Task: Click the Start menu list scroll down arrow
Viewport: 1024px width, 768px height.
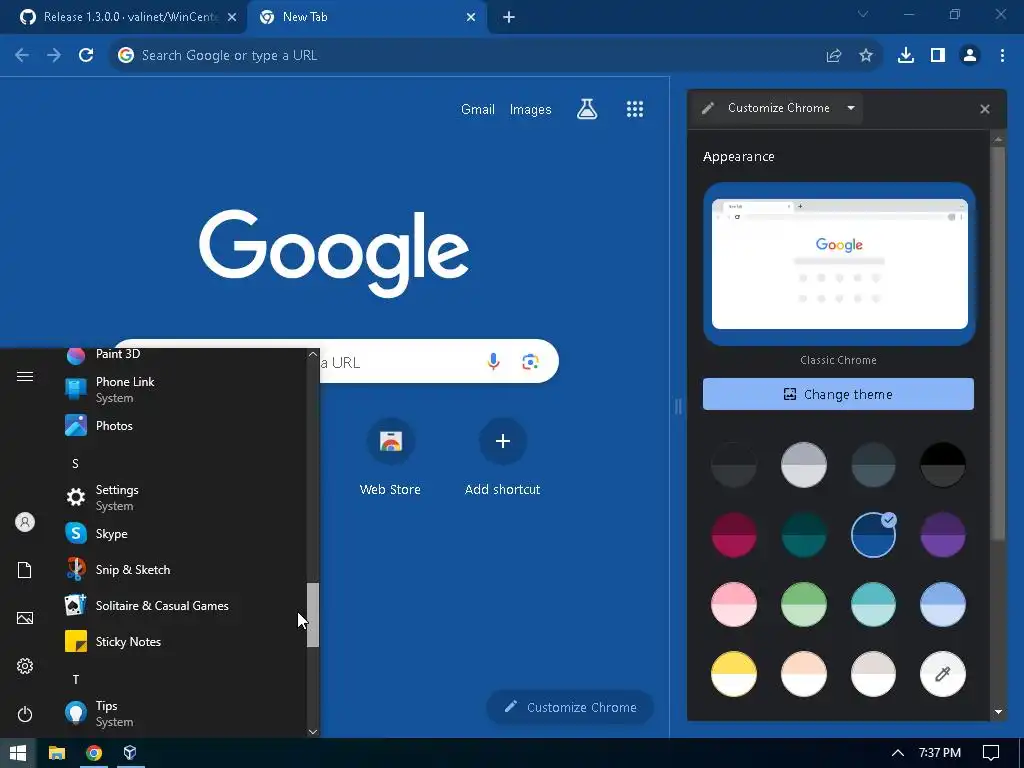Action: [x=313, y=731]
